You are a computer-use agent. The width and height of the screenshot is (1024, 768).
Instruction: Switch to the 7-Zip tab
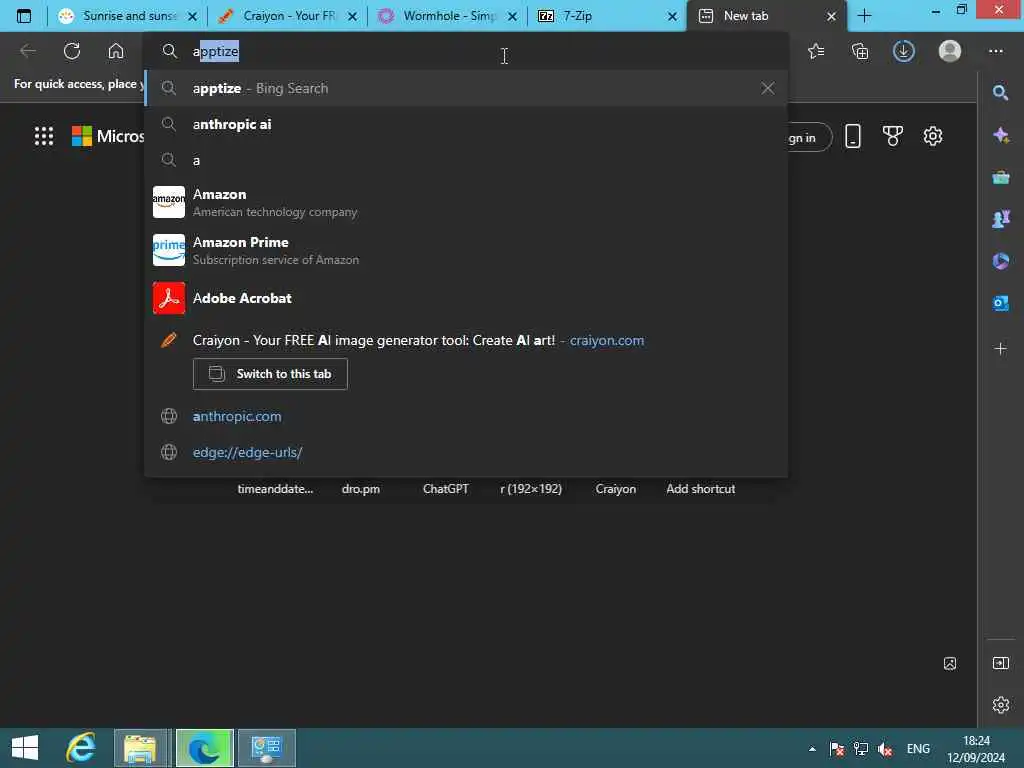point(608,16)
